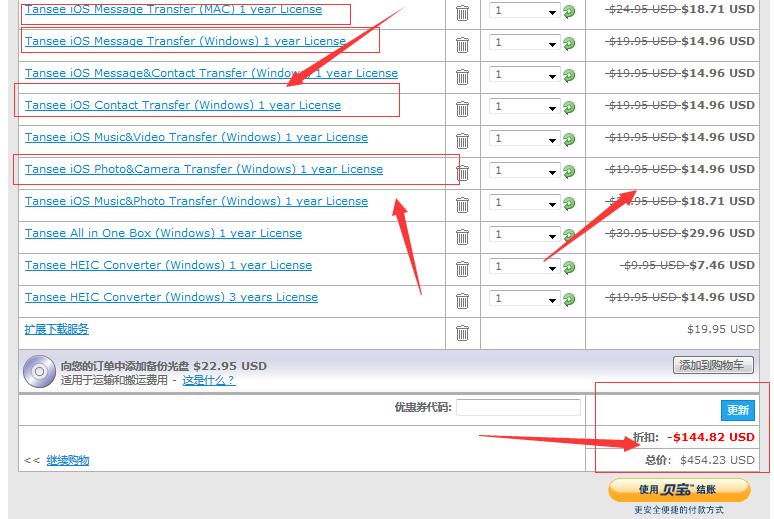
Task: Select the $19.95 USD 扩展下载服务 price
Action: (x=721, y=329)
